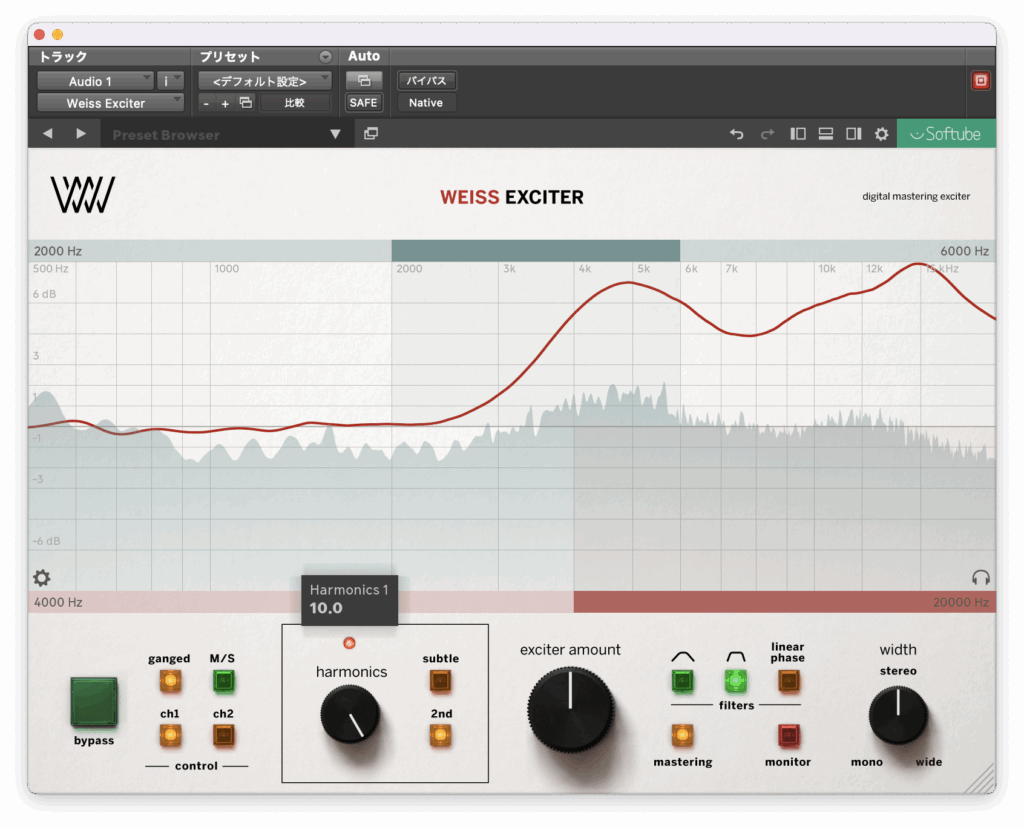
Task: Click the bypass (バイパス) button
Action: pos(426,81)
